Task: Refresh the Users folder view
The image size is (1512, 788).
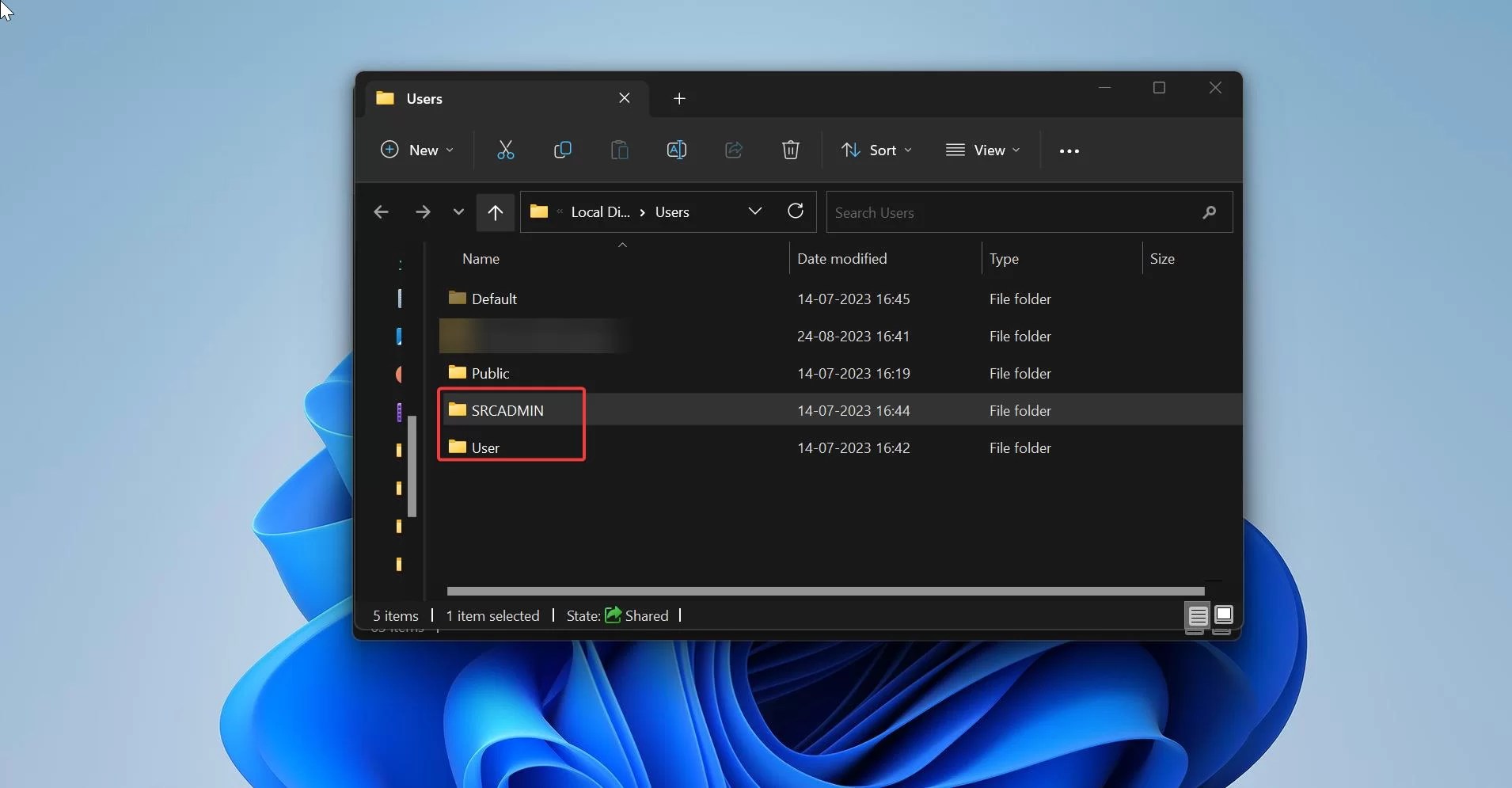Action: coord(796,211)
